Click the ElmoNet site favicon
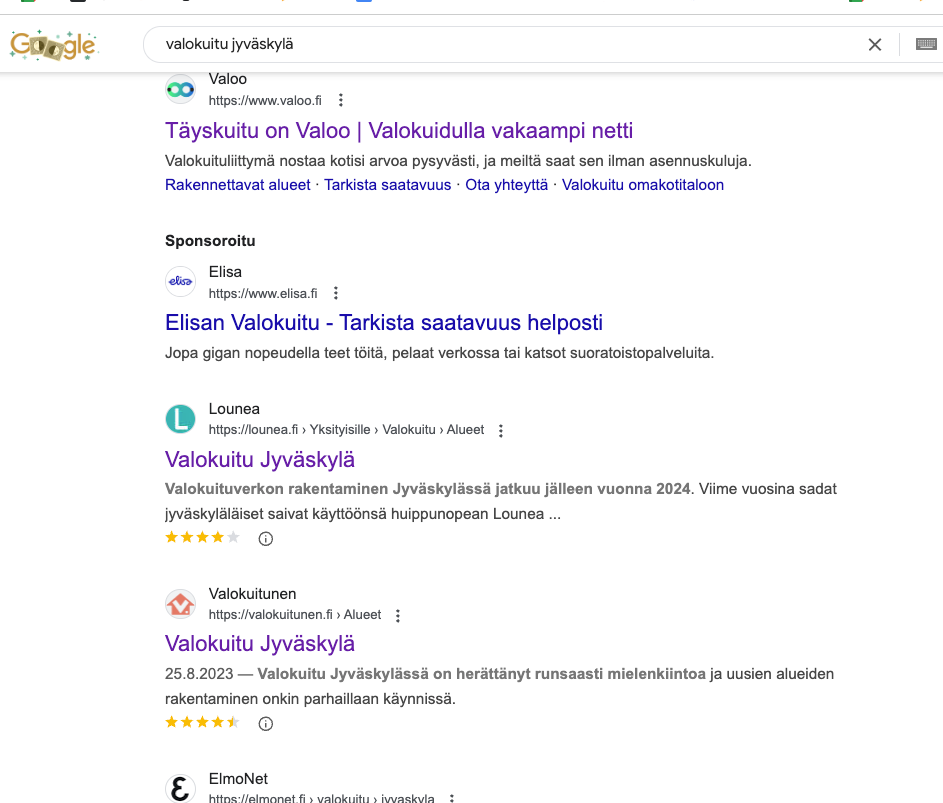 tap(180, 788)
